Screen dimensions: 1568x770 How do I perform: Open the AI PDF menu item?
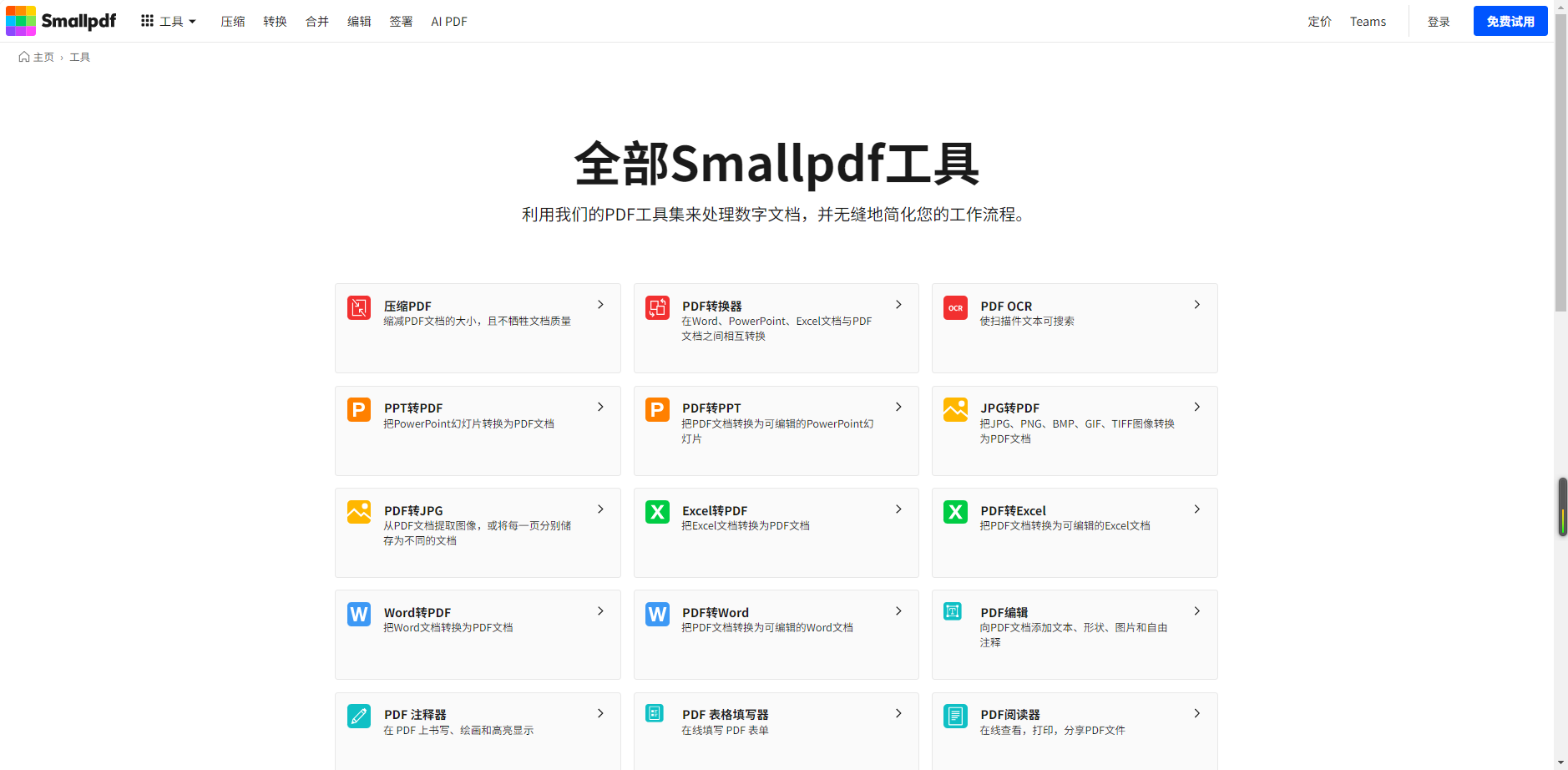[449, 22]
